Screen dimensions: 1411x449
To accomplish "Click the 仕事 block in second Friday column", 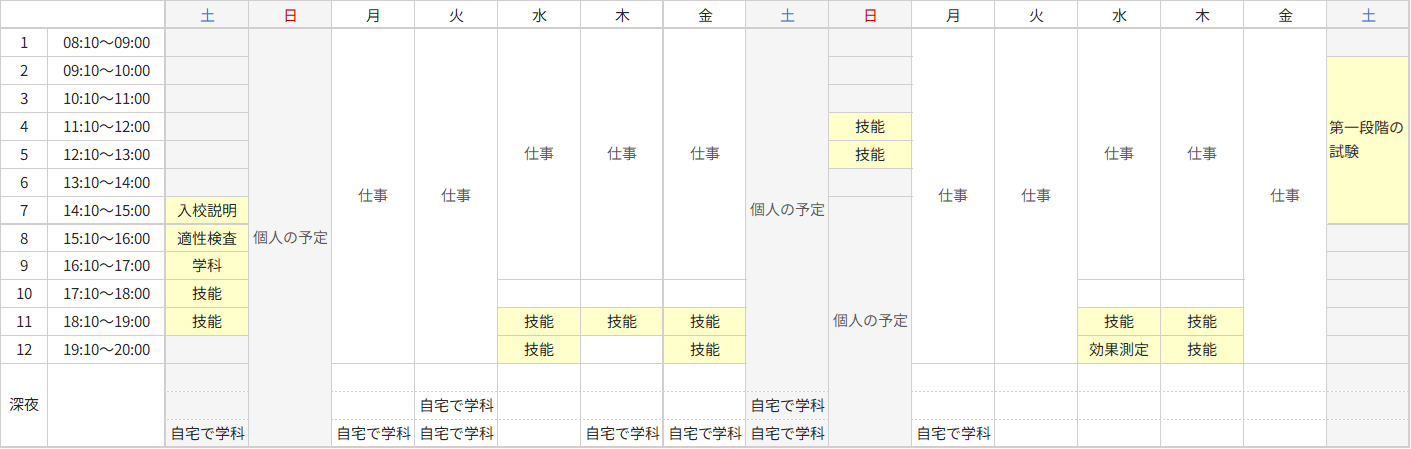I will point(1284,196).
